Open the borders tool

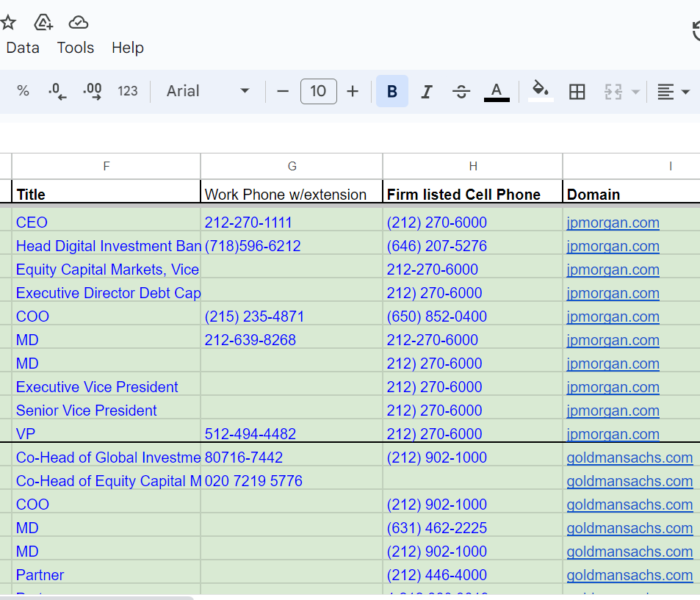click(577, 92)
